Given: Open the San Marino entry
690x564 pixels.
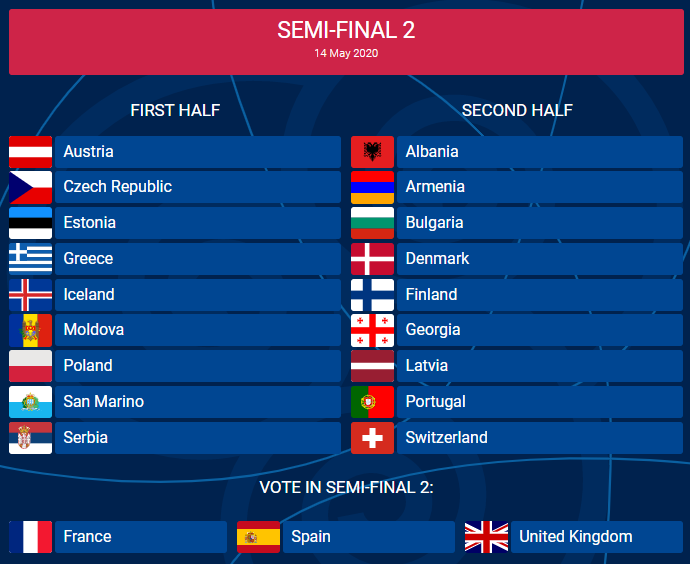Looking at the screenshot, I should coord(197,402).
